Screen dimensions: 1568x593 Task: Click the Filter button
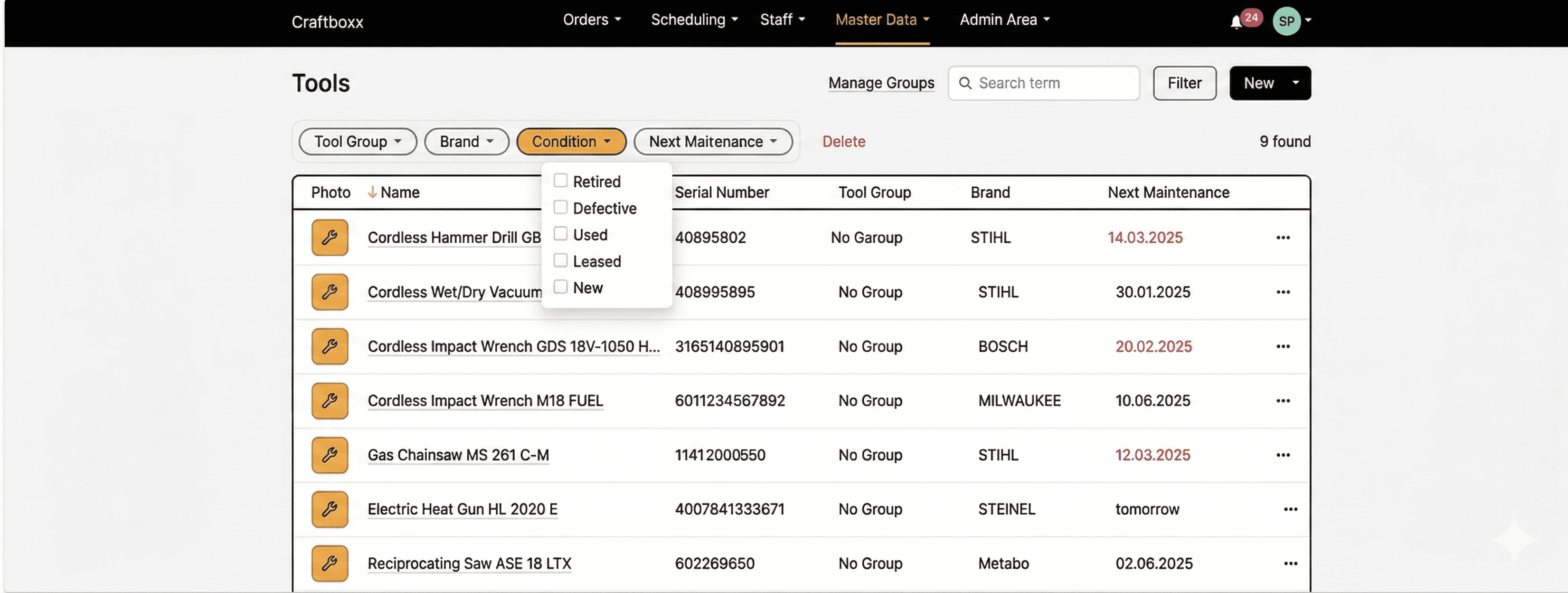coord(1184,83)
